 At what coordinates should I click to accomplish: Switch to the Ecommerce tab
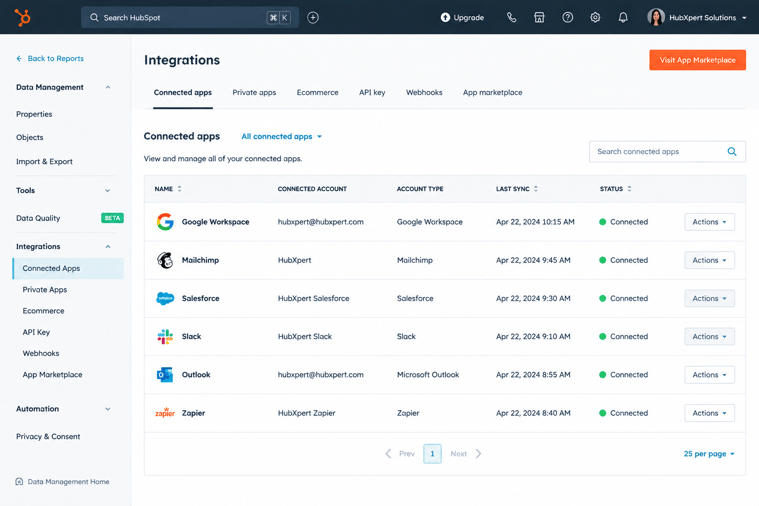pyautogui.click(x=318, y=92)
